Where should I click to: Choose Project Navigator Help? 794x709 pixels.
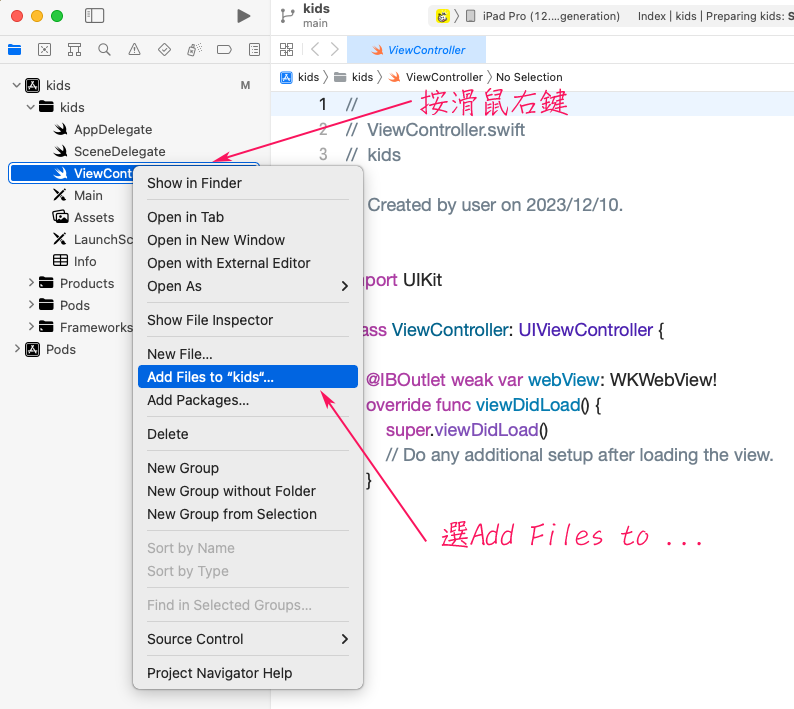[248, 673]
